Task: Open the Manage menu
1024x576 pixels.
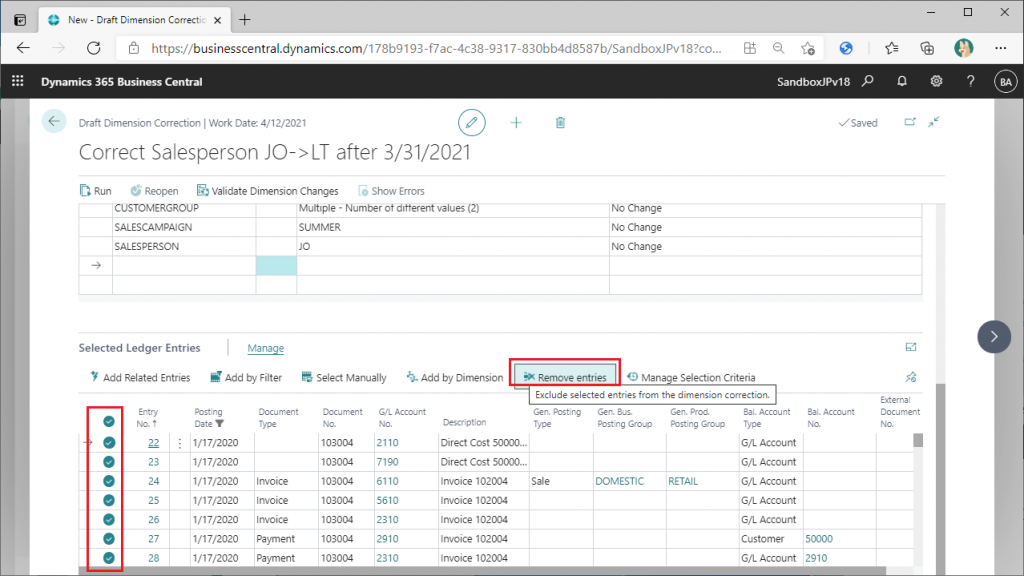Action: 266,348
